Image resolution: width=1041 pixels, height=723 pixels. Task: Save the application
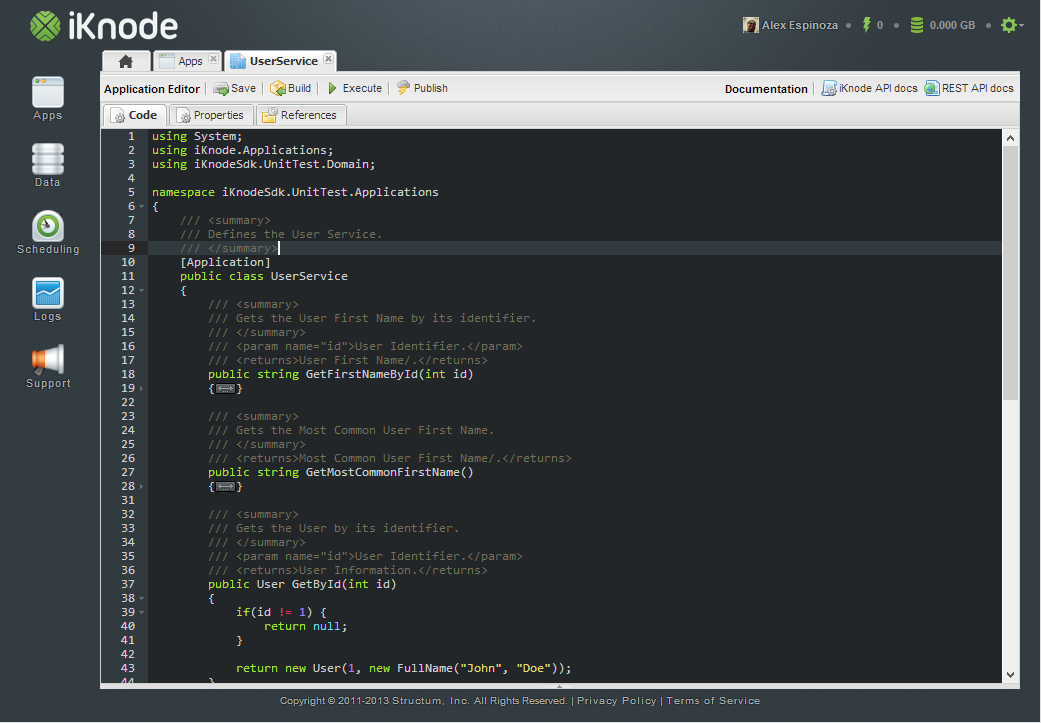(x=235, y=88)
